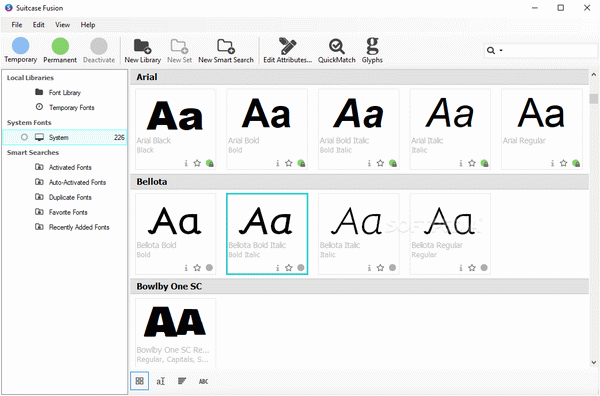Show info for Arial Regular
This screenshot has width=600, height=396.
point(552,163)
